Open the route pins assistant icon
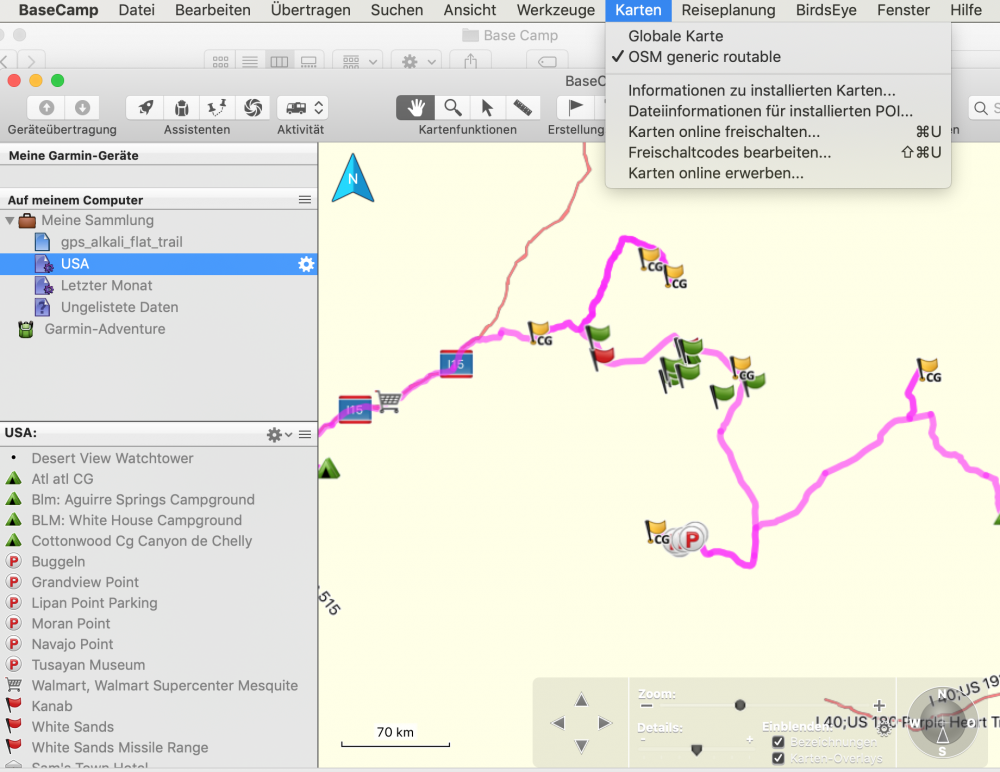 [x=217, y=107]
